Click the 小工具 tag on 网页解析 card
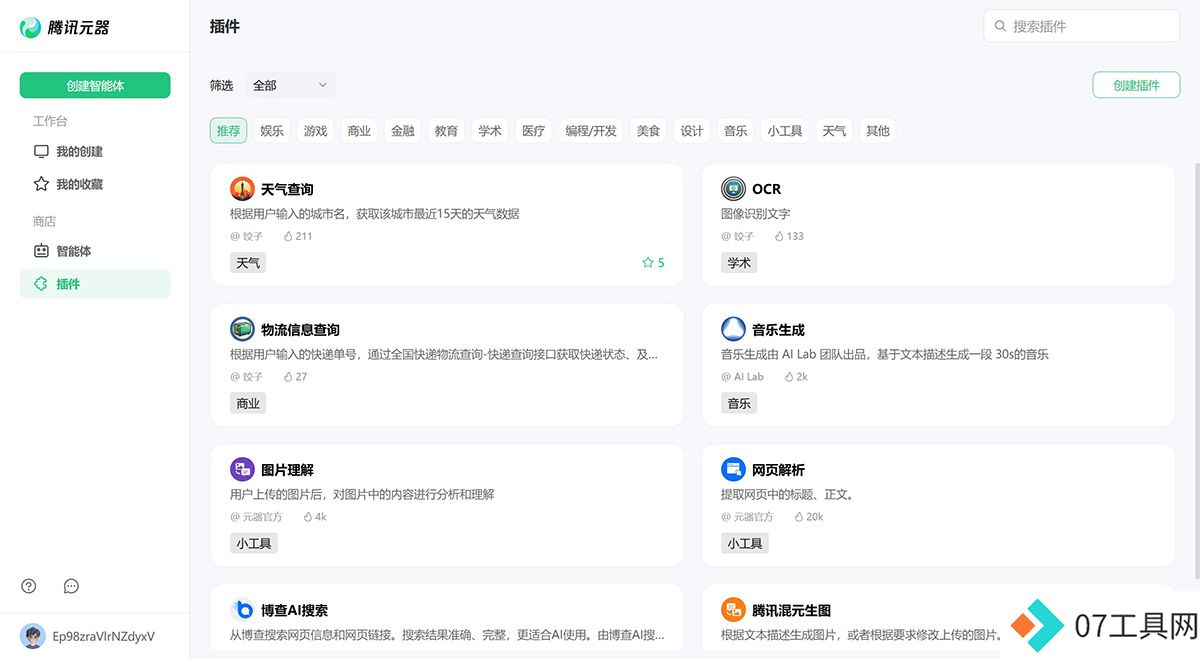This screenshot has height=659, width=1200. point(745,544)
